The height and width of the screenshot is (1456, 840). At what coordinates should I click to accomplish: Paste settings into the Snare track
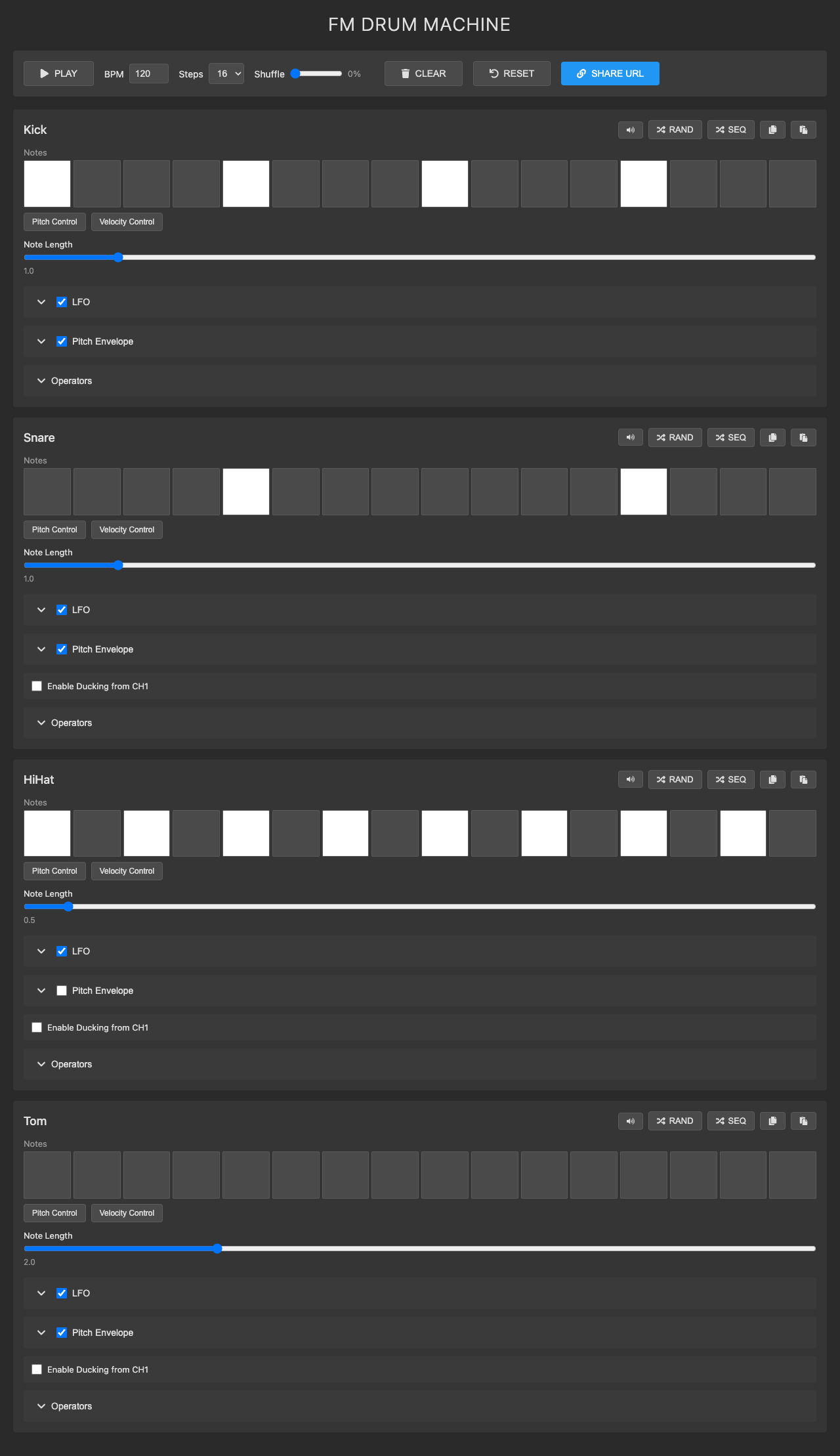point(803,438)
